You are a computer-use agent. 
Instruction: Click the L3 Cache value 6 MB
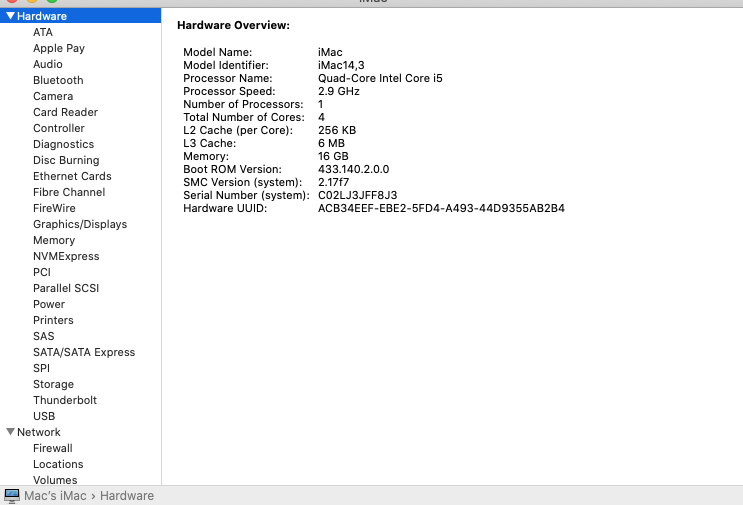tap(331, 143)
